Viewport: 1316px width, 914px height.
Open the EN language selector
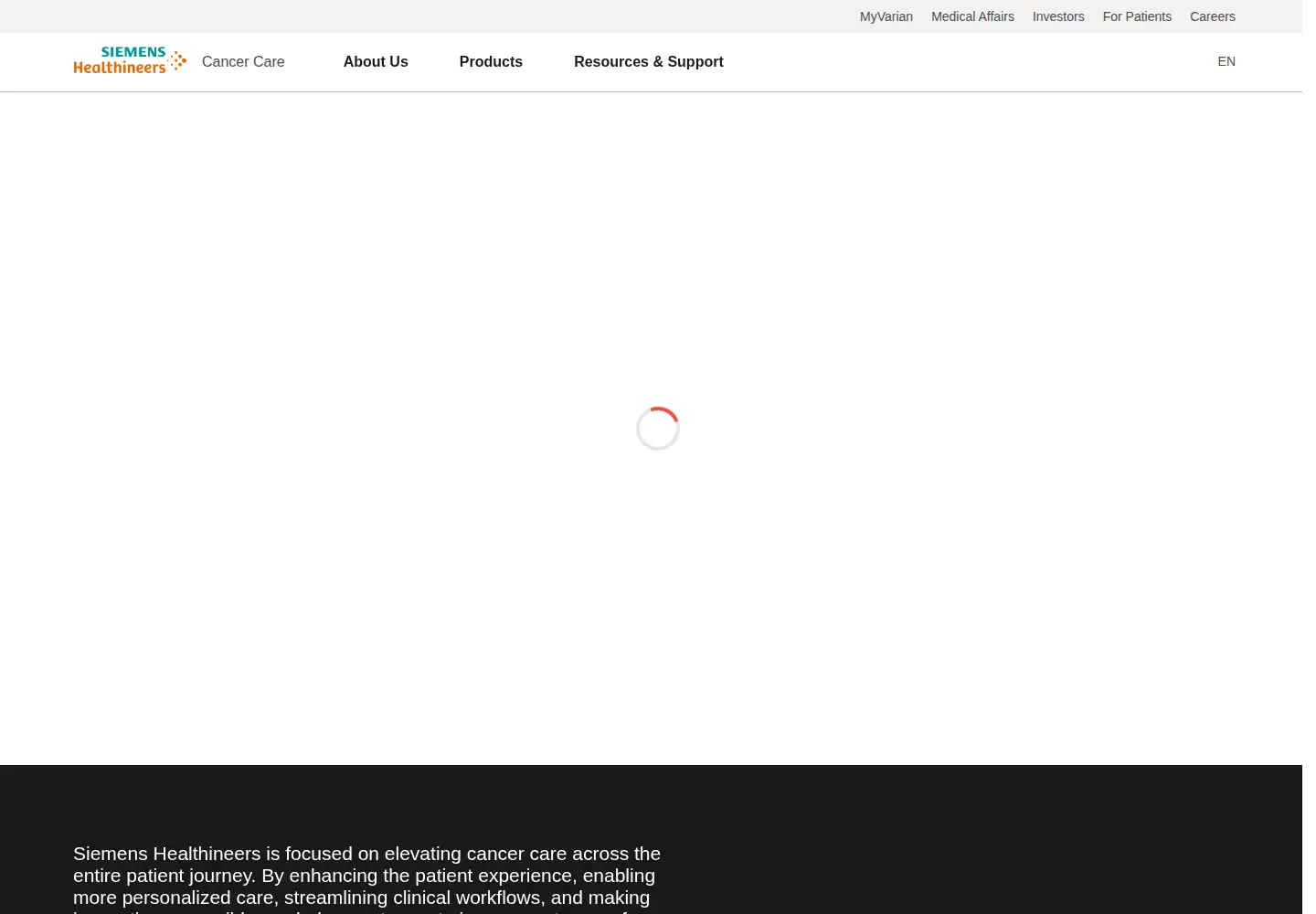coord(1226,61)
